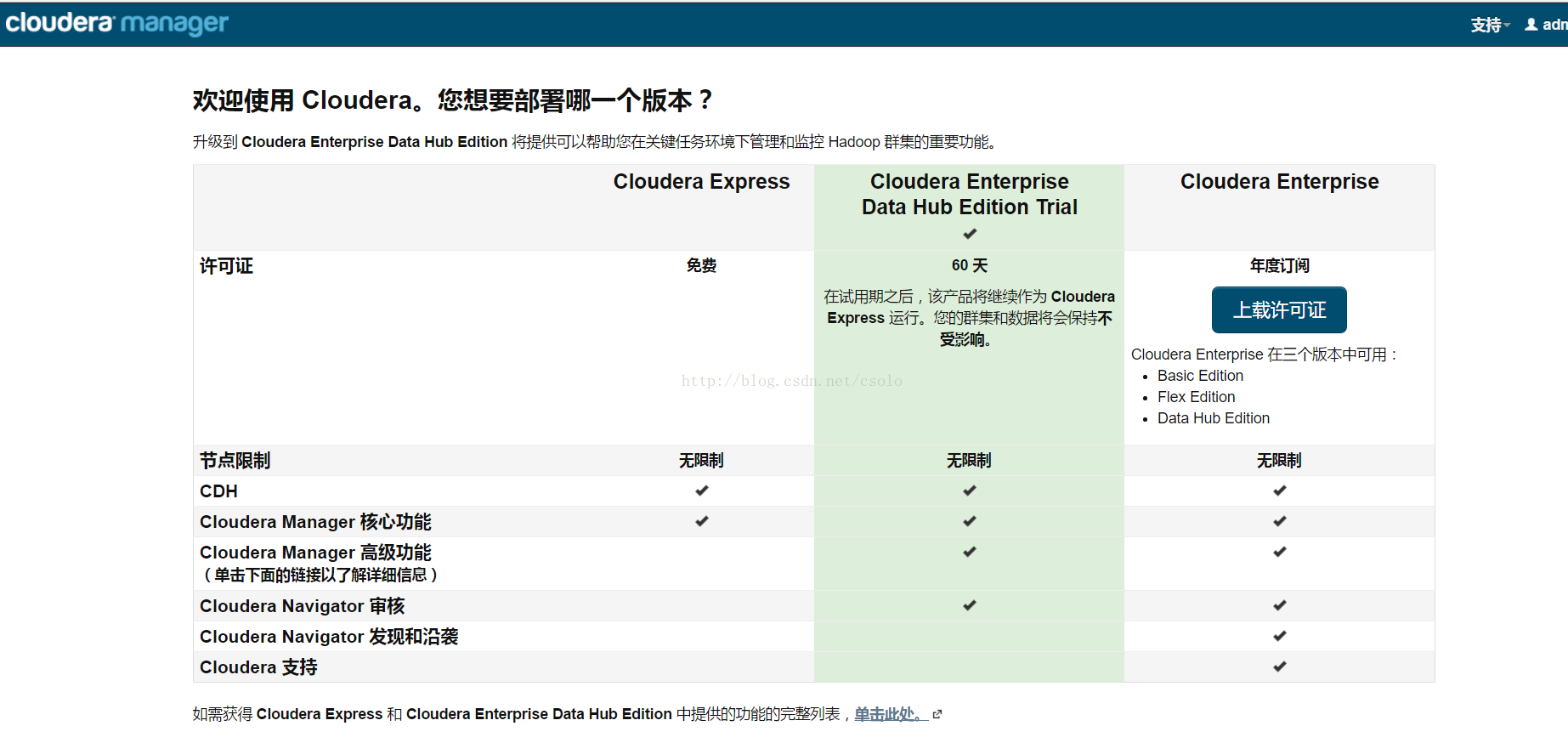Viewport: 1568px width, 743px height.
Task: Click the external link icon after 单击此处
Action: click(x=937, y=715)
